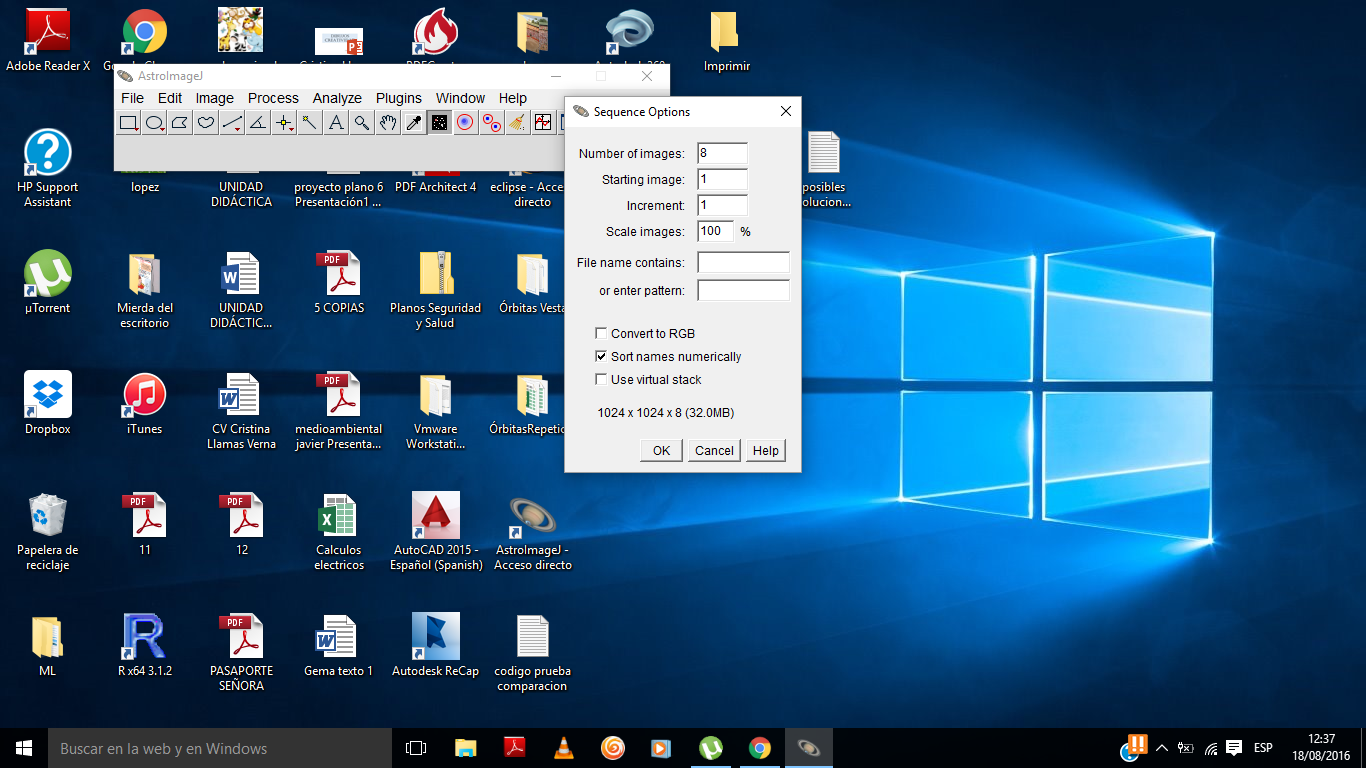1366x768 pixels.
Task: Select the Color picker eyedropper tool
Action: tap(413, 123)
